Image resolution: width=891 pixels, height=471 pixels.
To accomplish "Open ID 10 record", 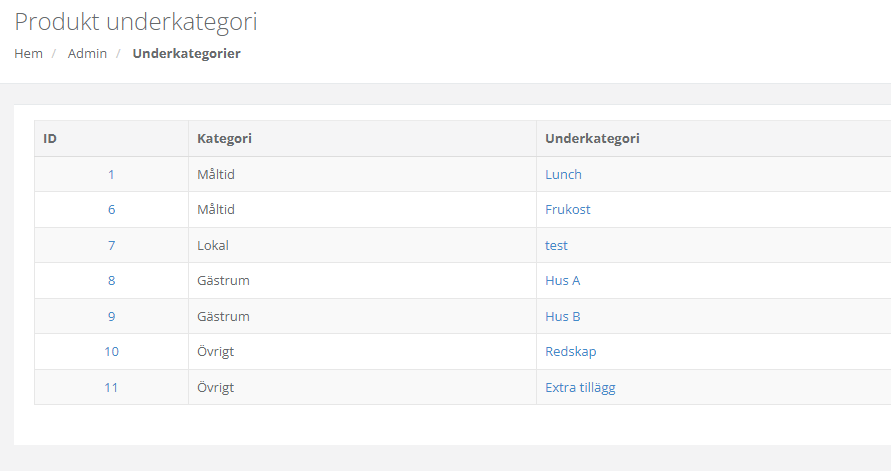I will point(111,352).
